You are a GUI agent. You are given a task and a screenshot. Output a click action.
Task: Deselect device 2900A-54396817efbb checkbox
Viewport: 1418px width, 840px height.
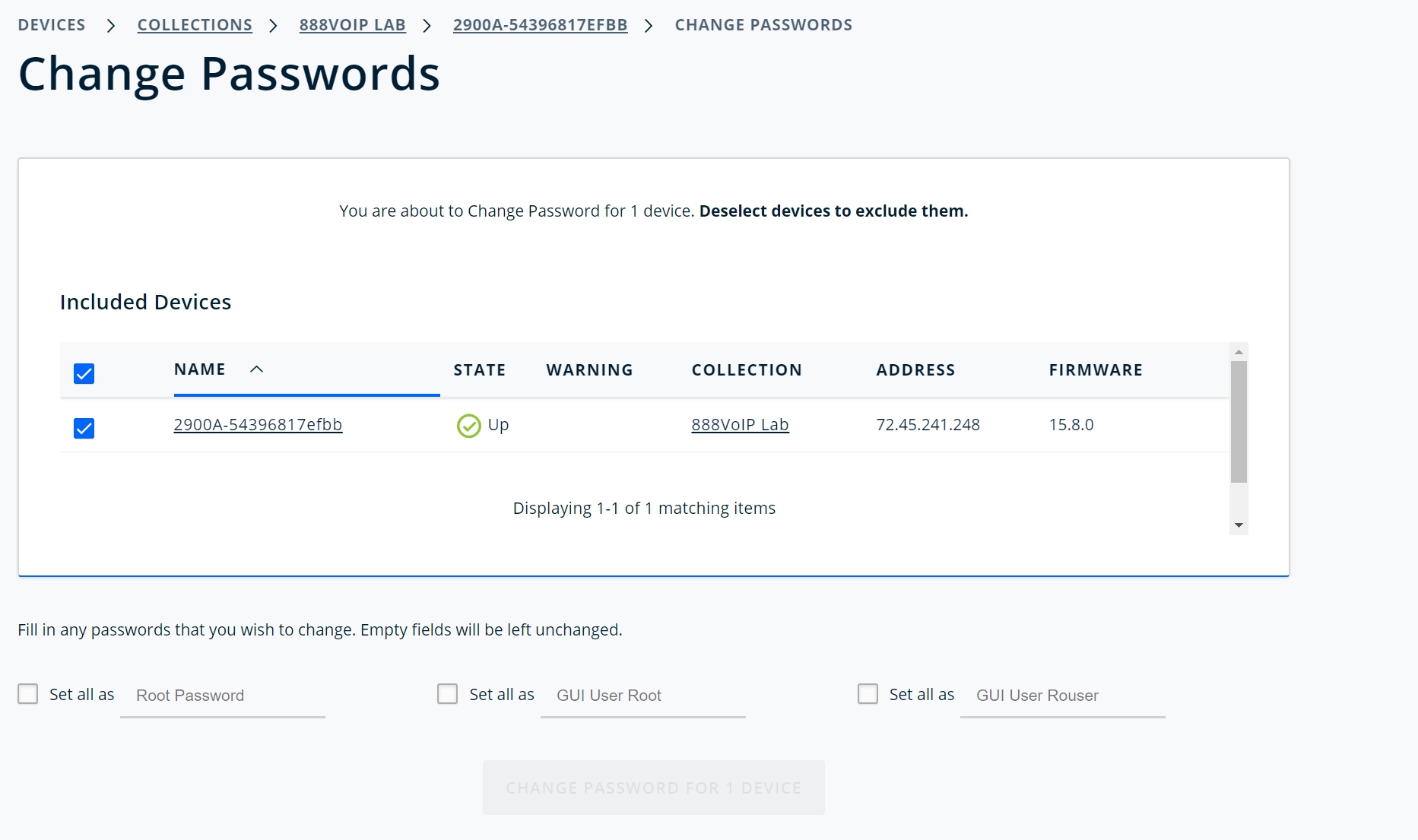(x=84, y=428)
